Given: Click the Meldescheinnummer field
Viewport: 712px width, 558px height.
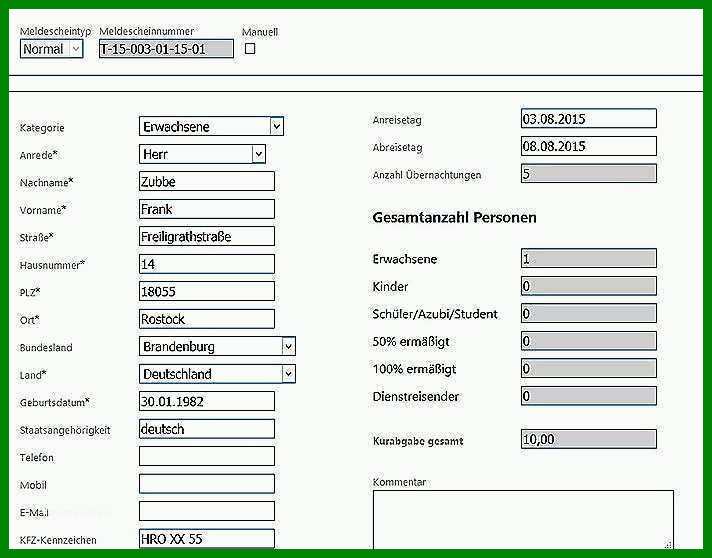Looking at the screenshot, I should point(166,49).
